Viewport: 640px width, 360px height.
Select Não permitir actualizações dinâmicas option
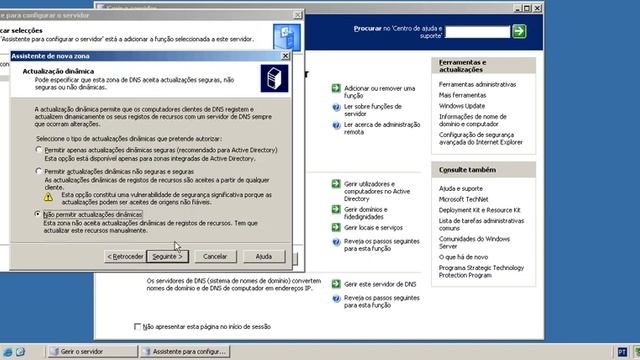point(38,214)
